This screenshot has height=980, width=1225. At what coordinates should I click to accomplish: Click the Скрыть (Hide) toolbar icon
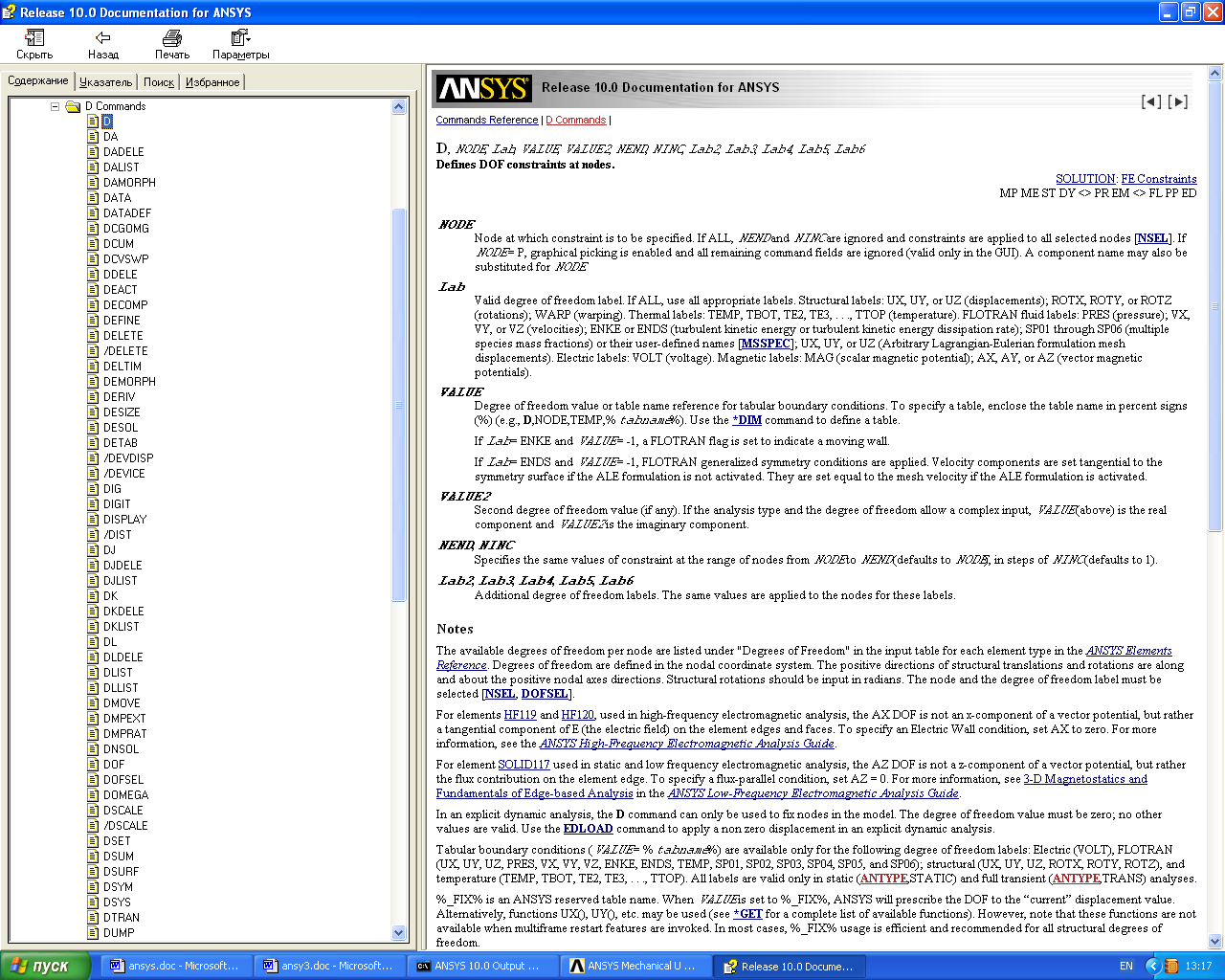pos(34,38)
